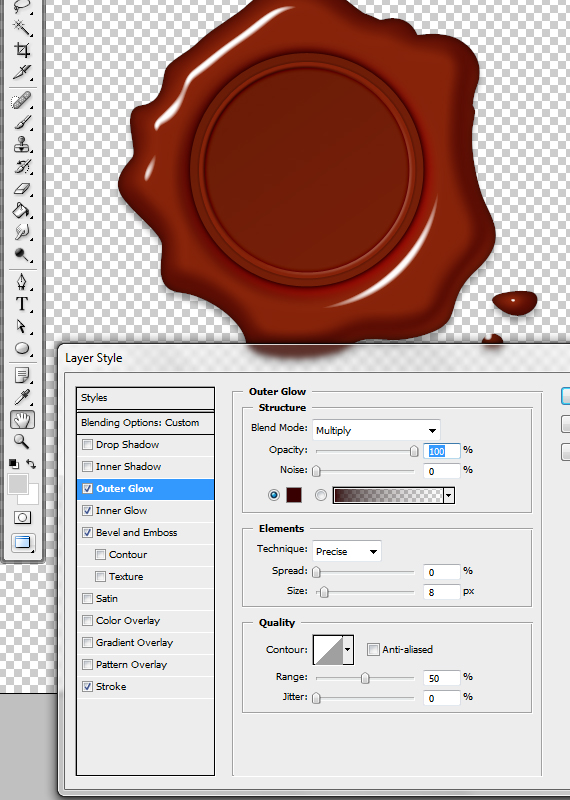Enable the Texture sub-option checkbox
This screenshot has width=570, height=800.
(x=101, y=576)
